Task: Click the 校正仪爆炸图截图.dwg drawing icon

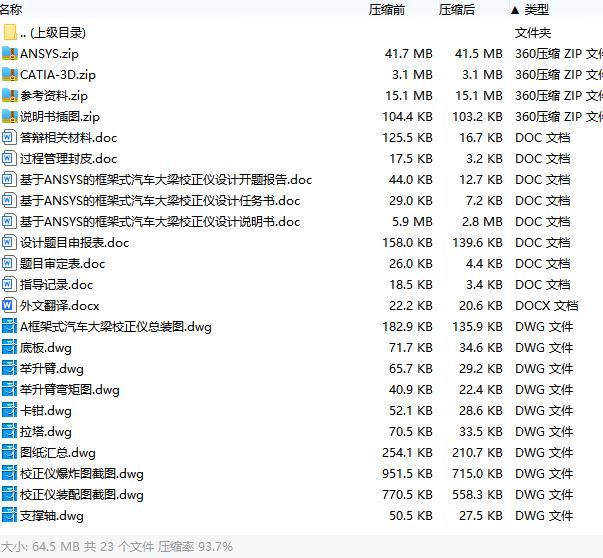Action: 9,473
